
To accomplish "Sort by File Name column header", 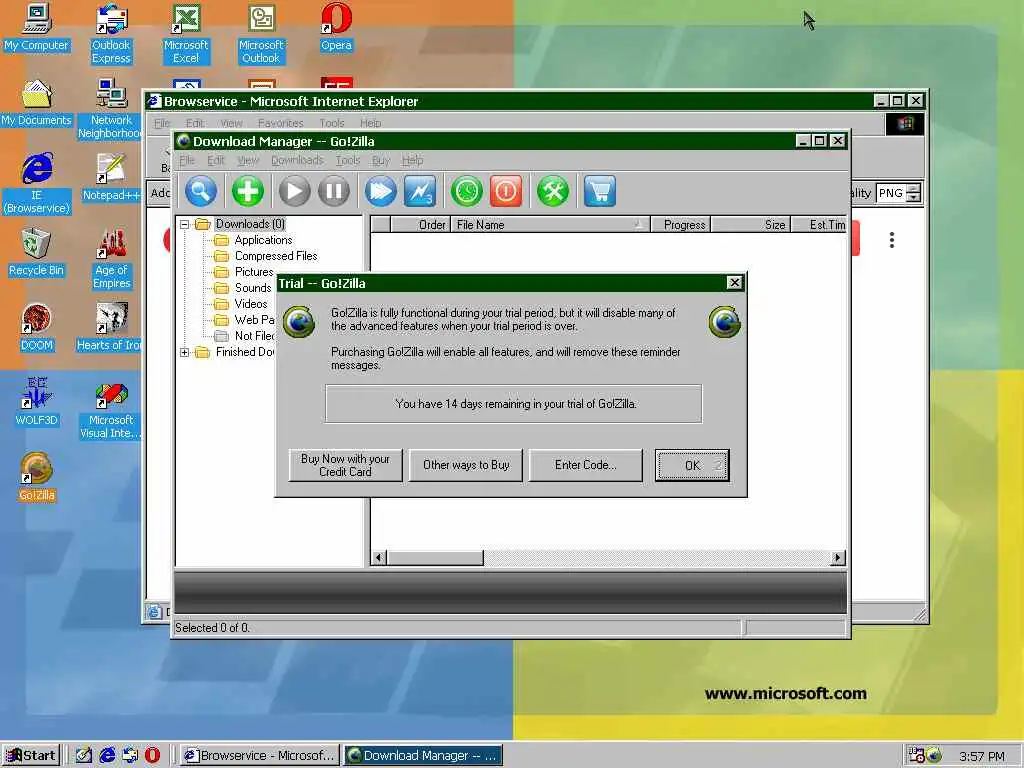I will click(550, 225).
